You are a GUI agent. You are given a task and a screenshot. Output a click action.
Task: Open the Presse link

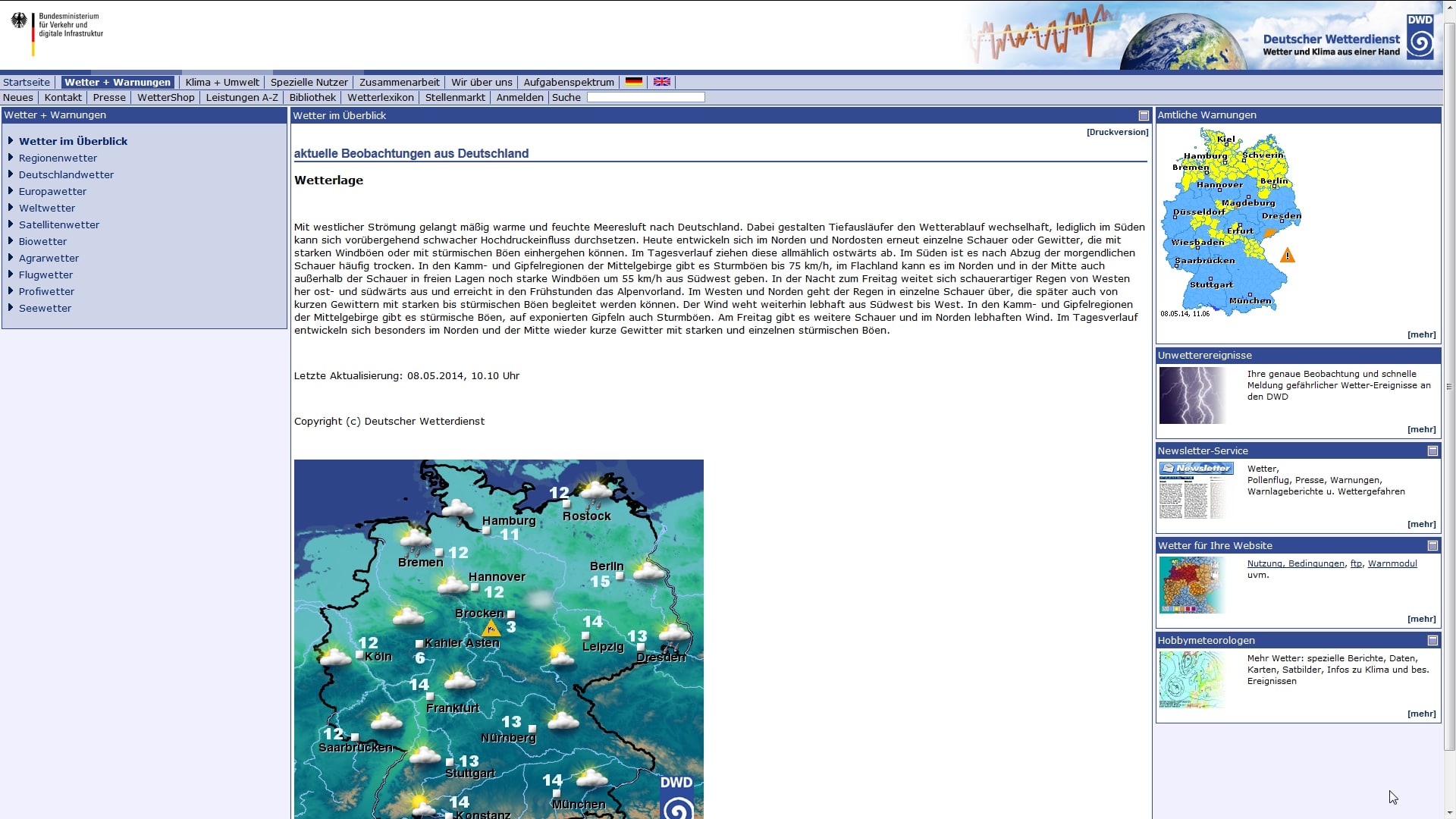click(109, 97)
